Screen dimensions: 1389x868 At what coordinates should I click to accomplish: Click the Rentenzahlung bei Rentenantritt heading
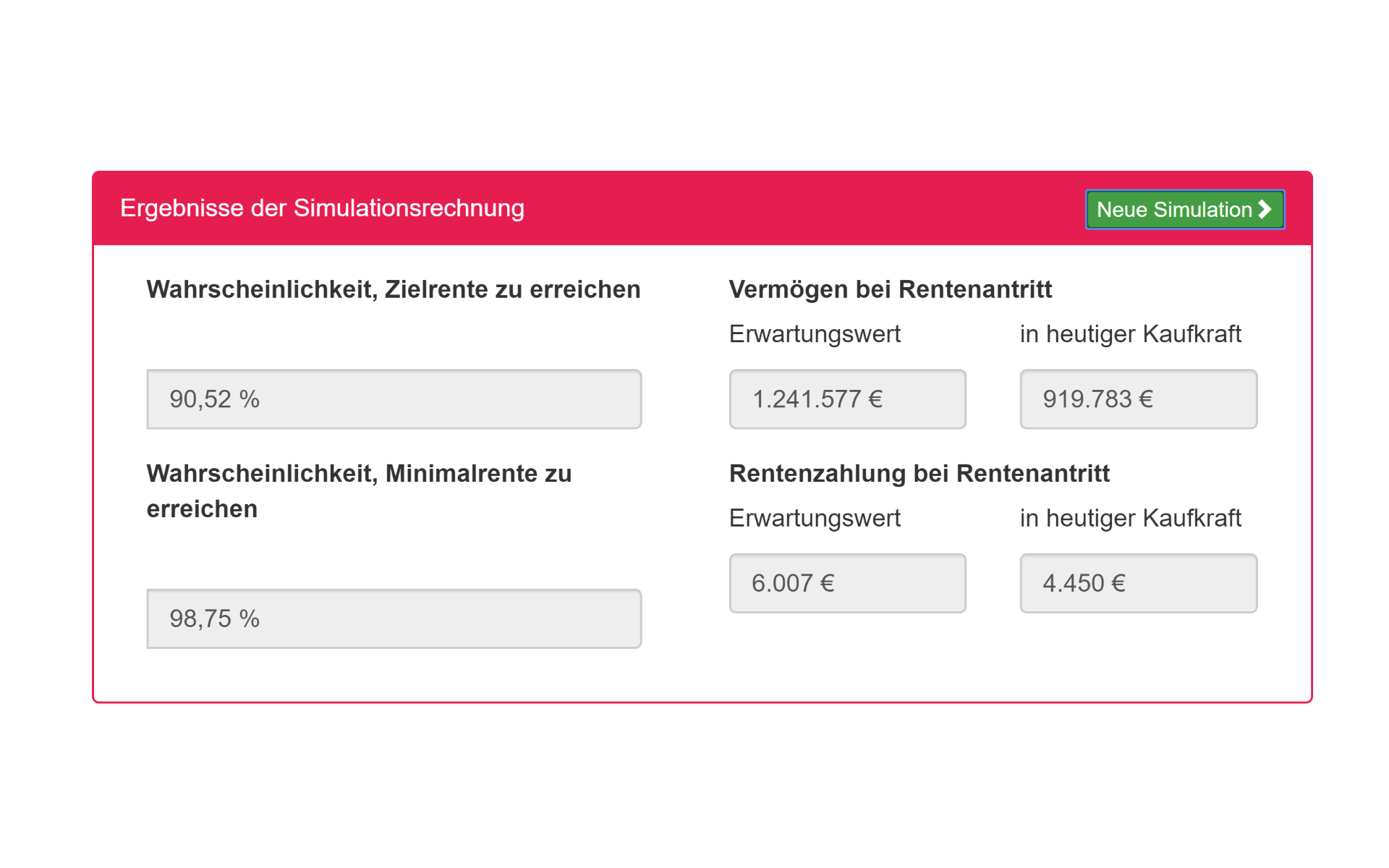click(x=919, y=474)
